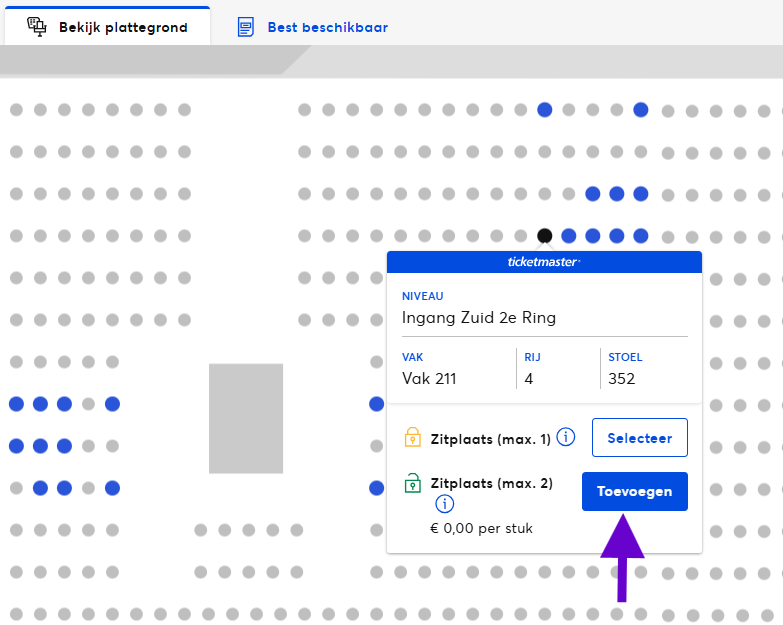This screenshot has width=783, height=625.
Task: Switch to the Bekijk plattegrond tab
Action: (107, 27)
